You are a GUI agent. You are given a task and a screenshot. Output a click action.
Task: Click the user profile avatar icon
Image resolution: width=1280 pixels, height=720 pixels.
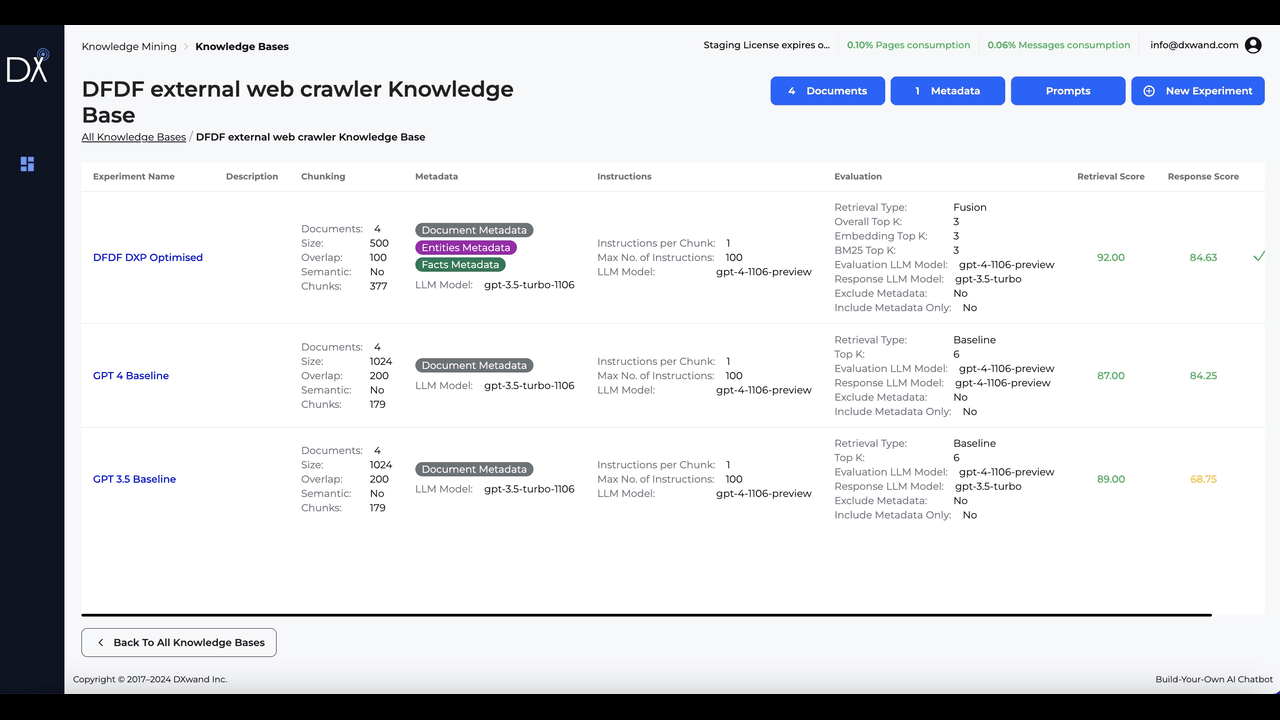1253,45
